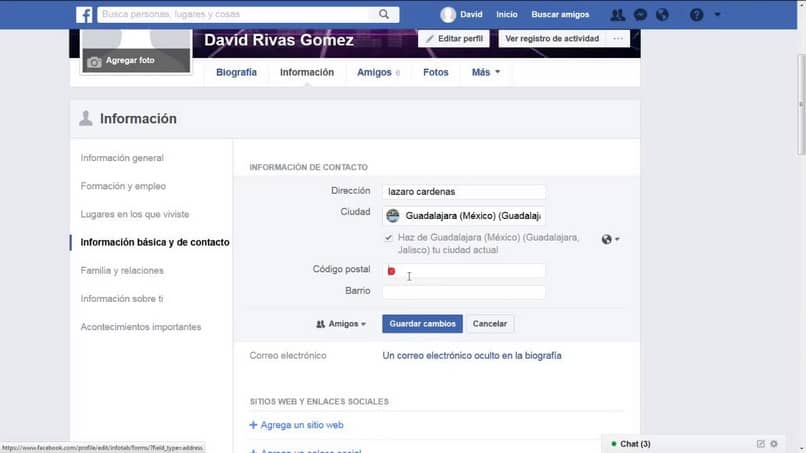The image size is (806, 453).
Task: Open the notifications globe icon
Action: coord(663,14)
